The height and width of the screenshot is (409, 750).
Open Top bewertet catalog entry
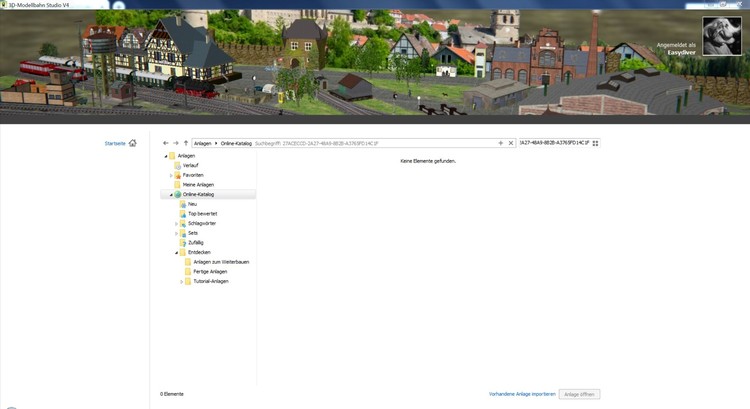[202, 213]
